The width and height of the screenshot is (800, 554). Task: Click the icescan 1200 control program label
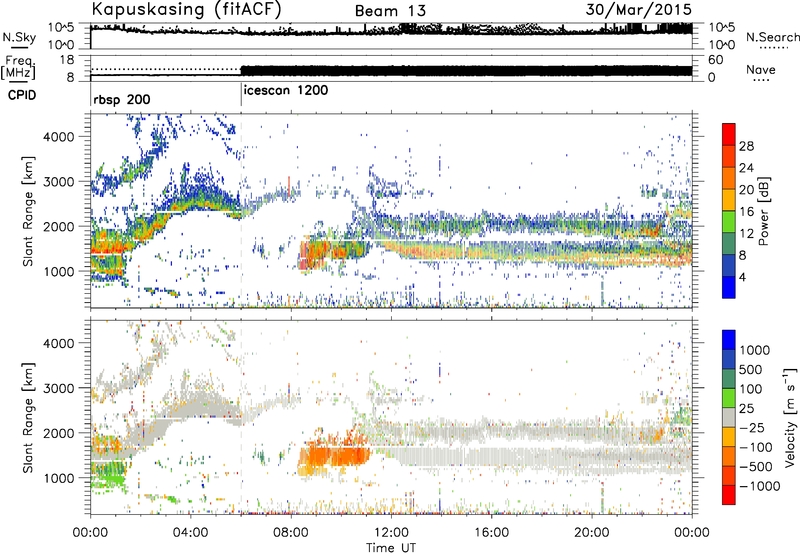pyautogui.click(x=286, y=91)
